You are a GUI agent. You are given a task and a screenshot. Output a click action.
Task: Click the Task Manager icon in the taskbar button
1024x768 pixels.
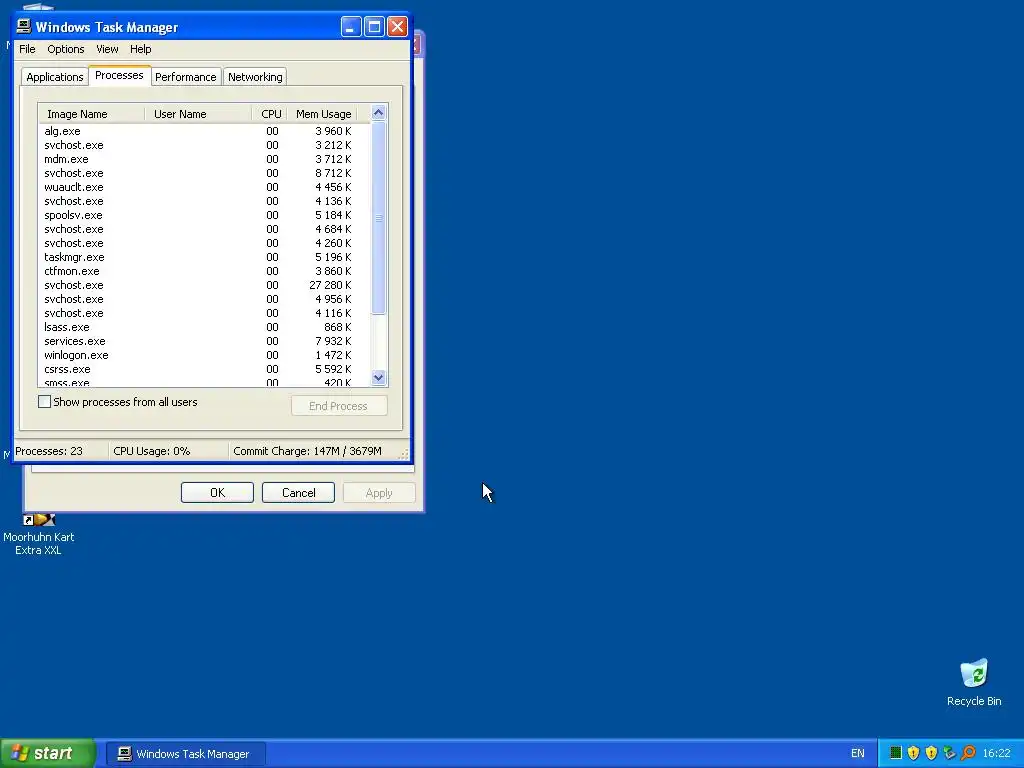[124, 754]
